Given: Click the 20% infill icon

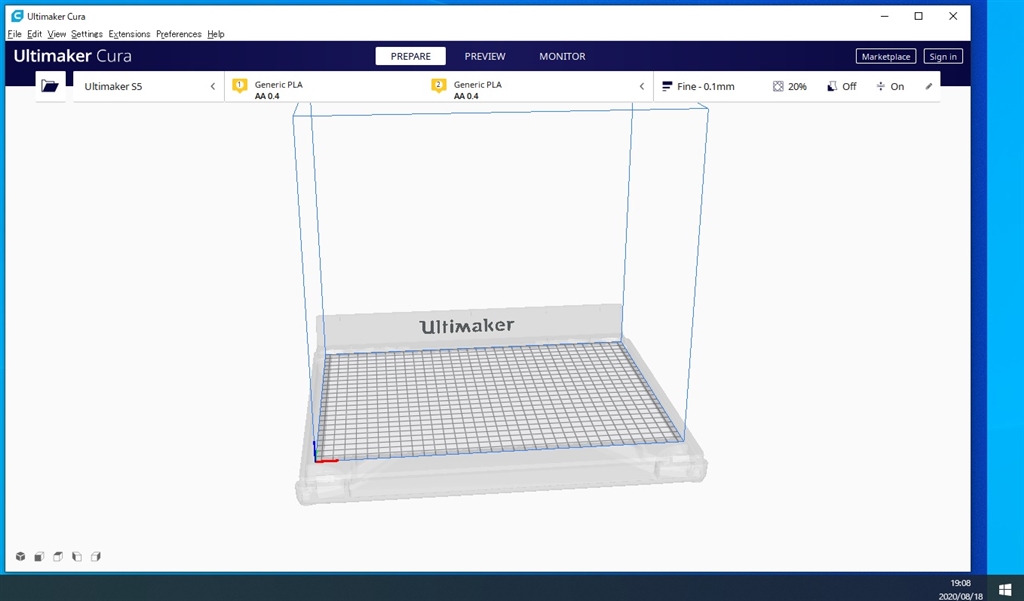Looking at the screenshot, I should (x=778, y=86).
